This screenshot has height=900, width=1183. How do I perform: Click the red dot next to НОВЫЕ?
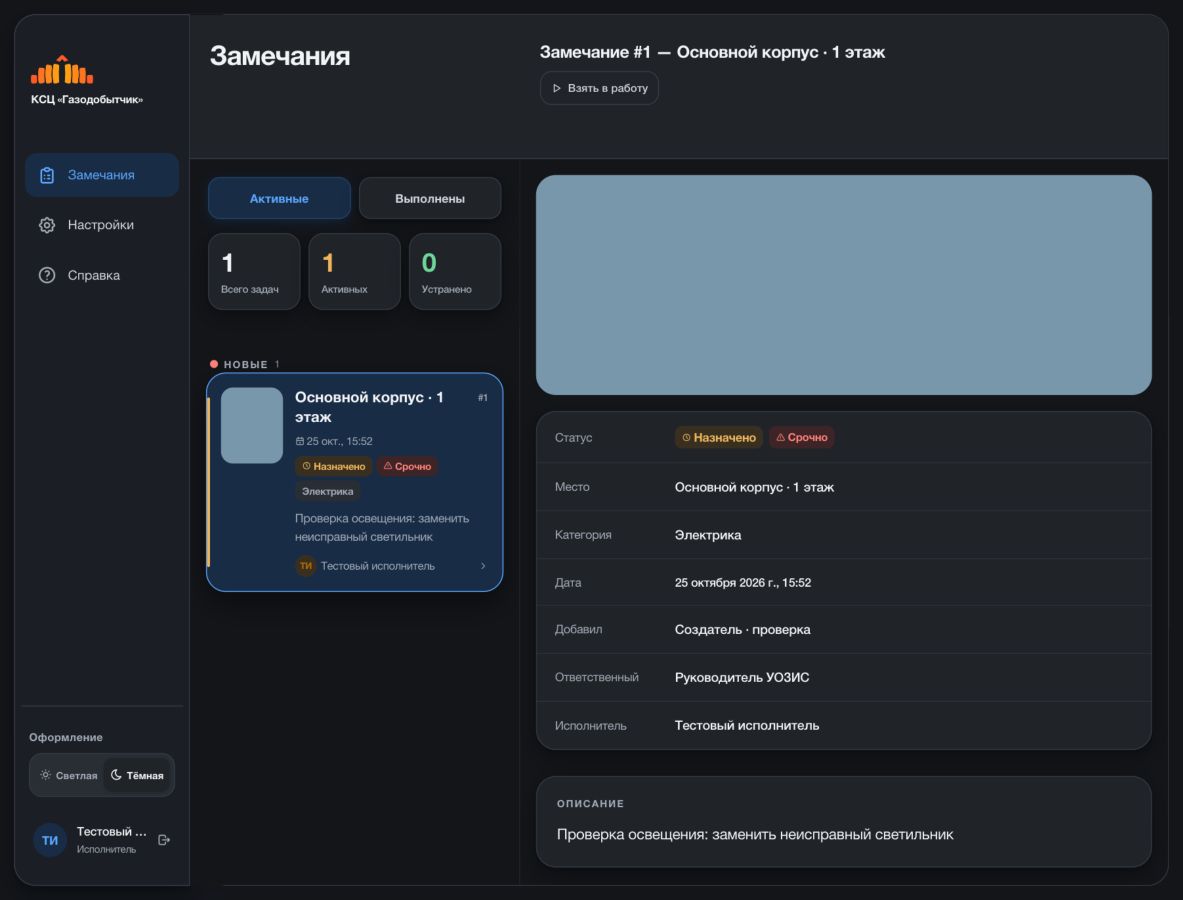coord(214,364)
